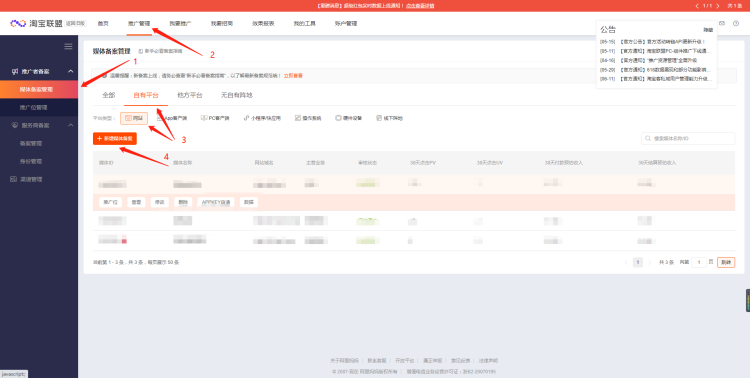
Task: Select the 操作系统 platform type
Action: [x=308, y=118]
